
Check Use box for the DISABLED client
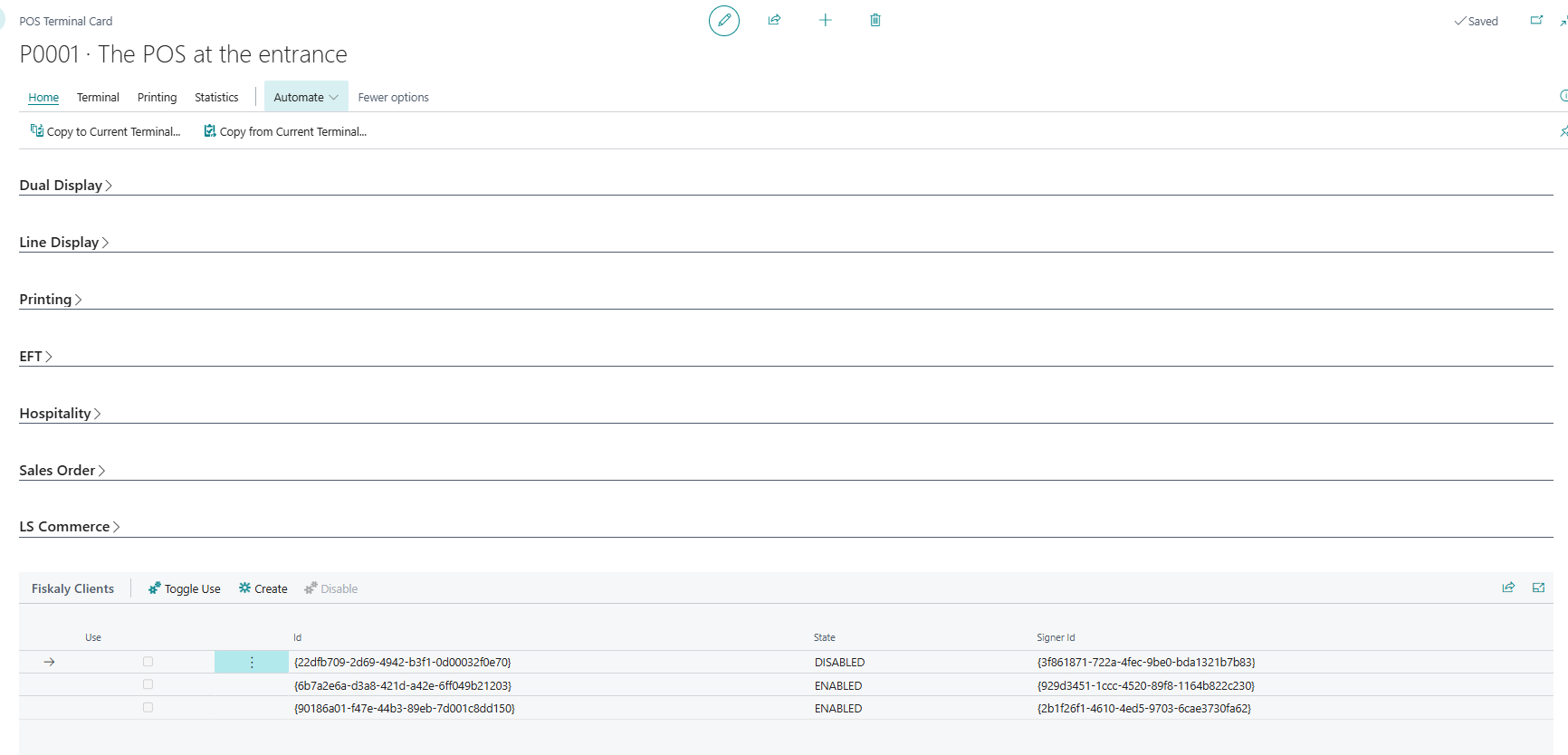pyautogui.click(x=148, y=662)
